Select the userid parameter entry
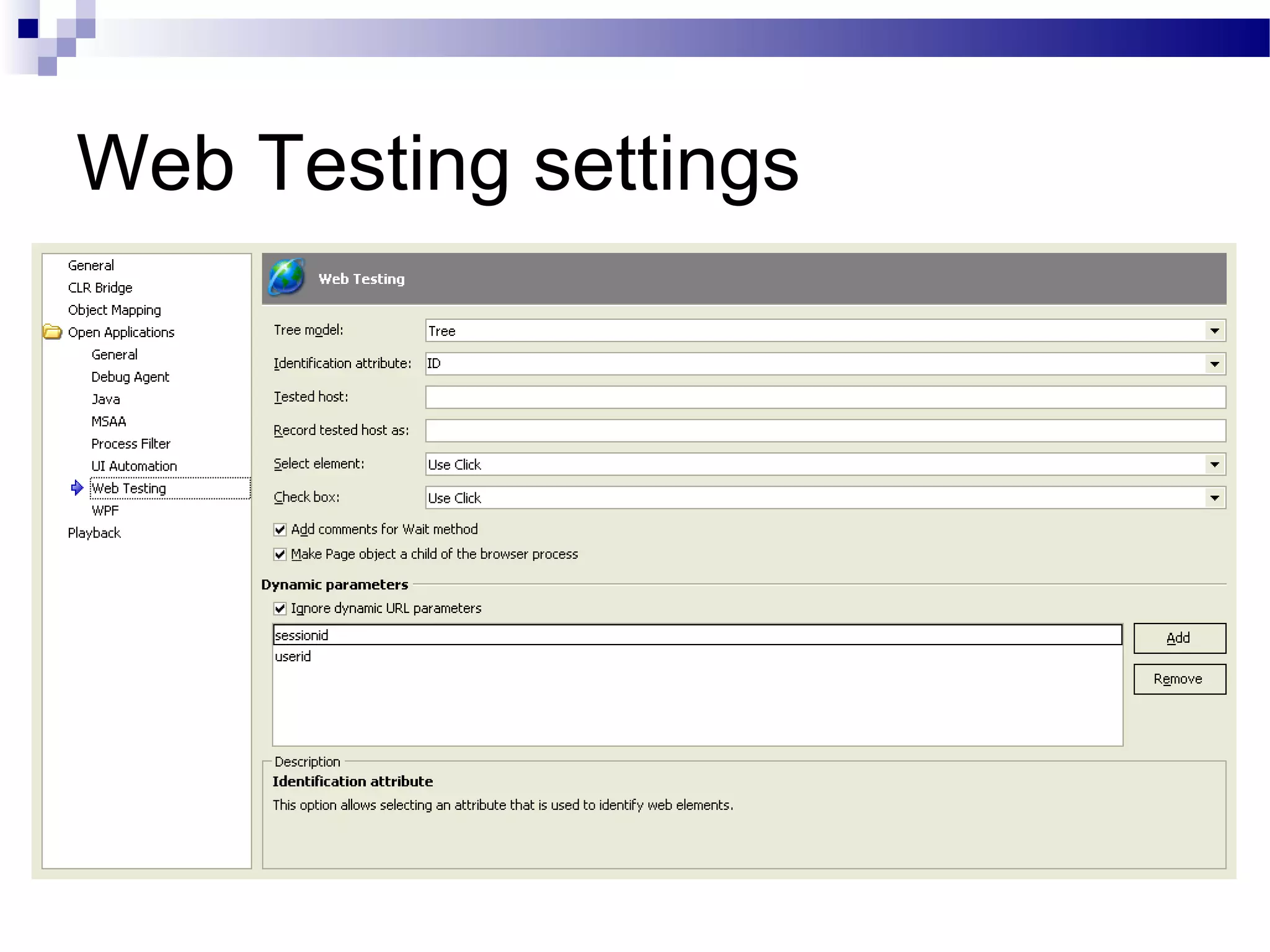 [698, 656]
